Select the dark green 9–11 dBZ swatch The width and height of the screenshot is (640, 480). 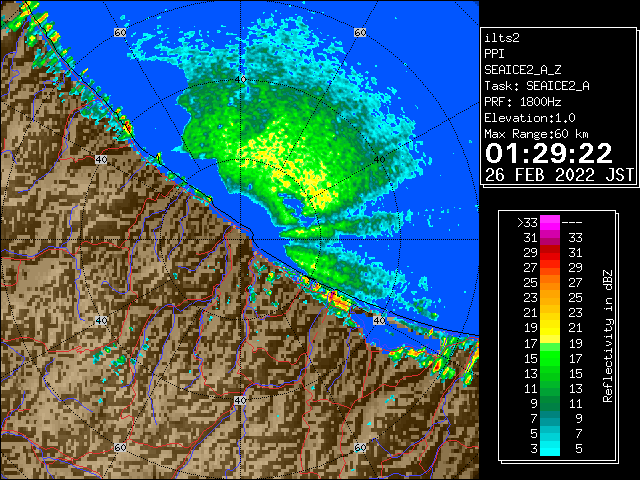pos(550,403)
